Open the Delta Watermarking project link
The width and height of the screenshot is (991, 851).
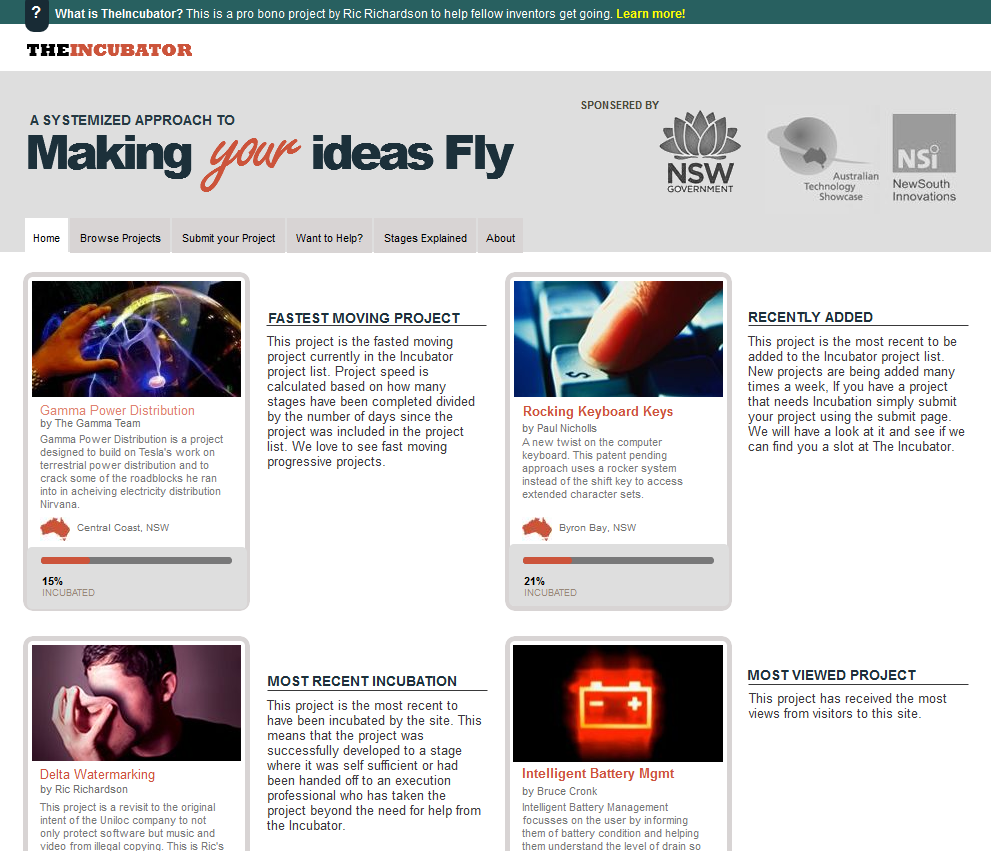97,774
